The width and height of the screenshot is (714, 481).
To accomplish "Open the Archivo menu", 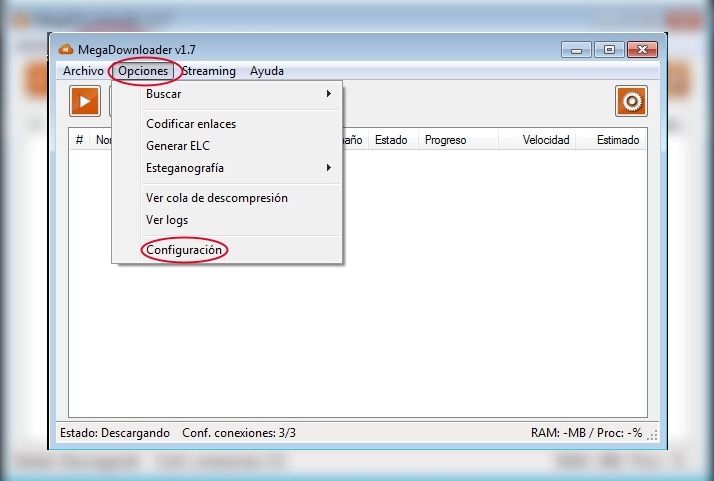I will 83,71.
